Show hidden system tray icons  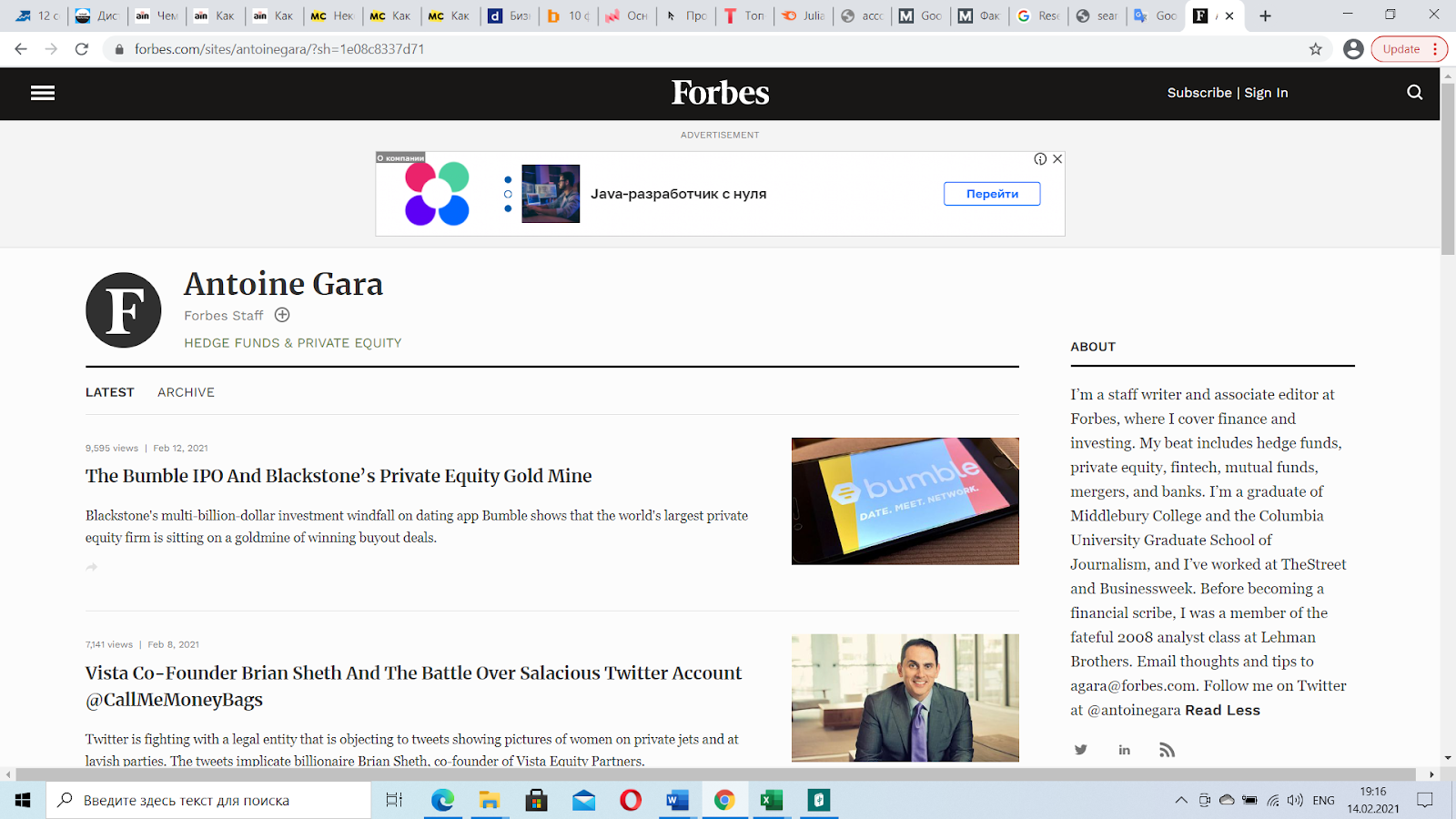click(1181, 800)
